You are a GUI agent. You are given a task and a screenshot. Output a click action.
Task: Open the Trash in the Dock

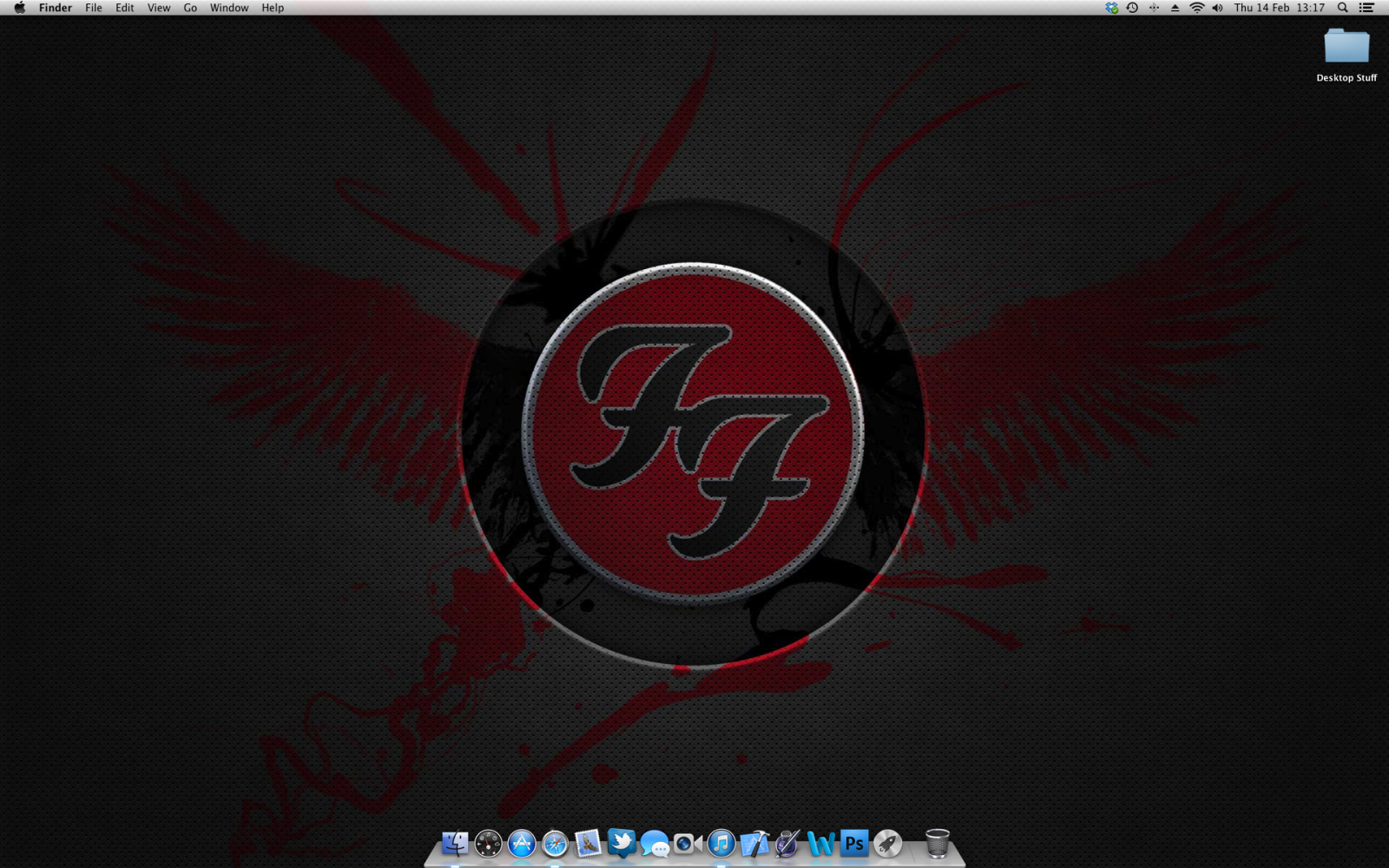tap(938, 843)
